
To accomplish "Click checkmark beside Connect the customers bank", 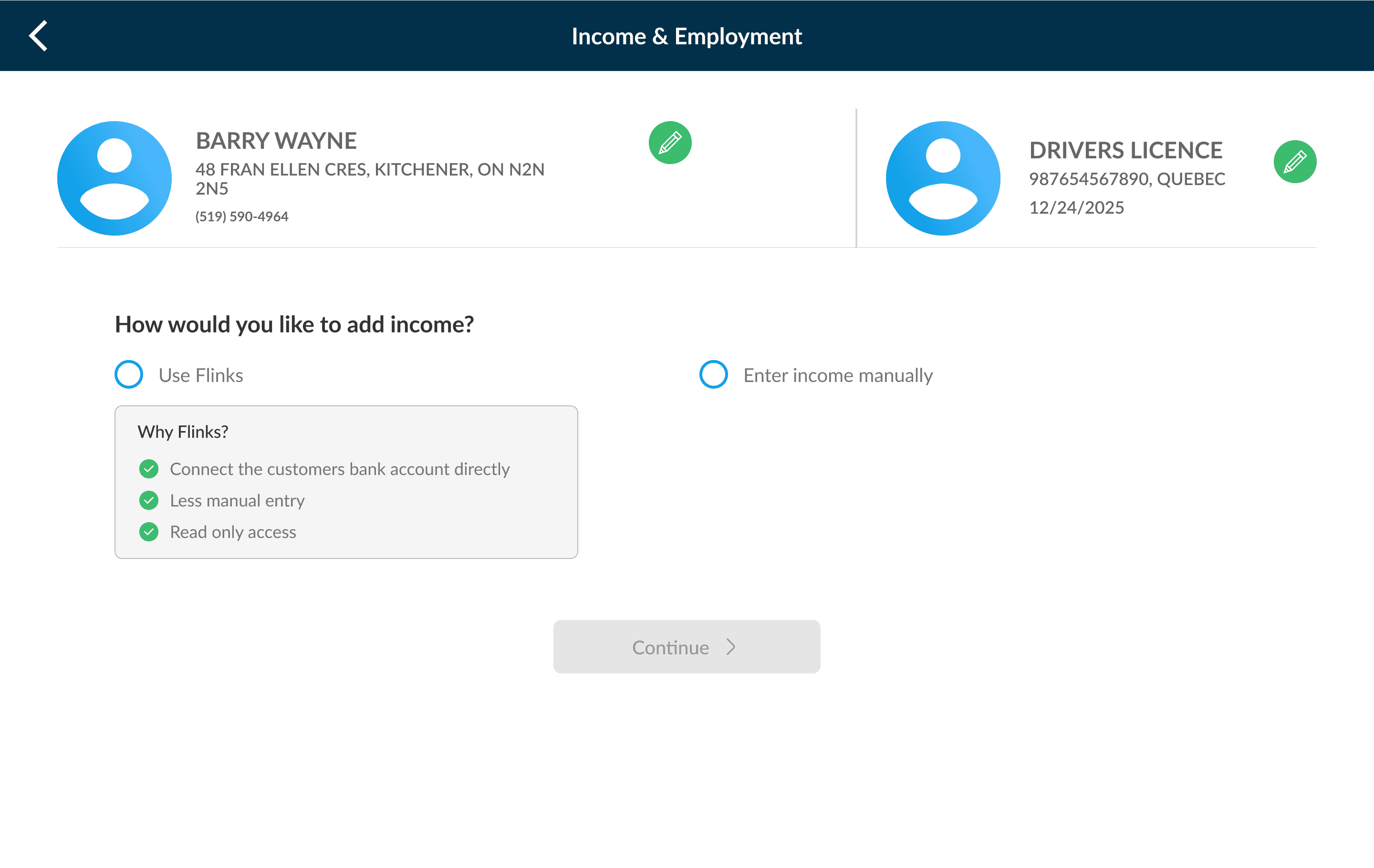I will pos(149,469).
